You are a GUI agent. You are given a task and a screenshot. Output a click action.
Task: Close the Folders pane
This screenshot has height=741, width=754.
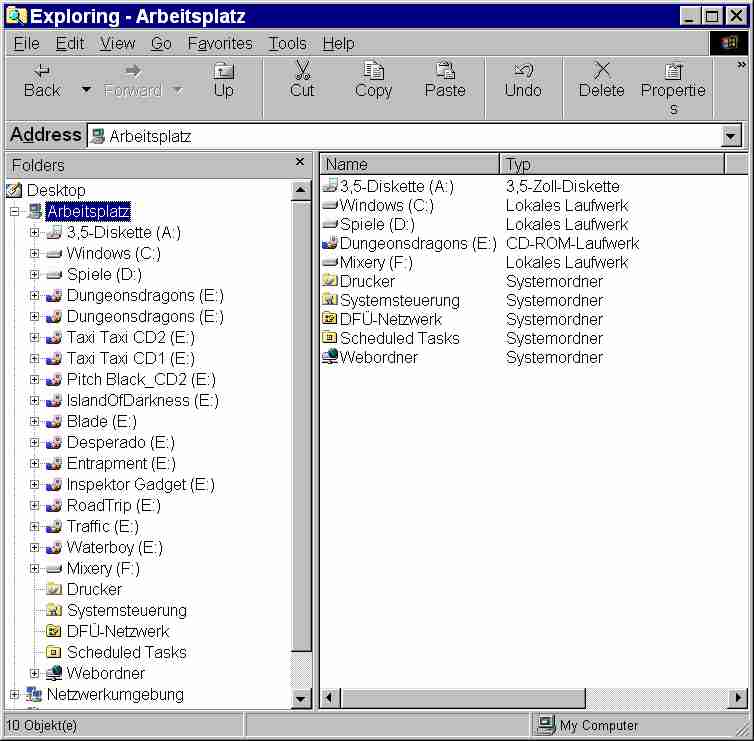300,162
